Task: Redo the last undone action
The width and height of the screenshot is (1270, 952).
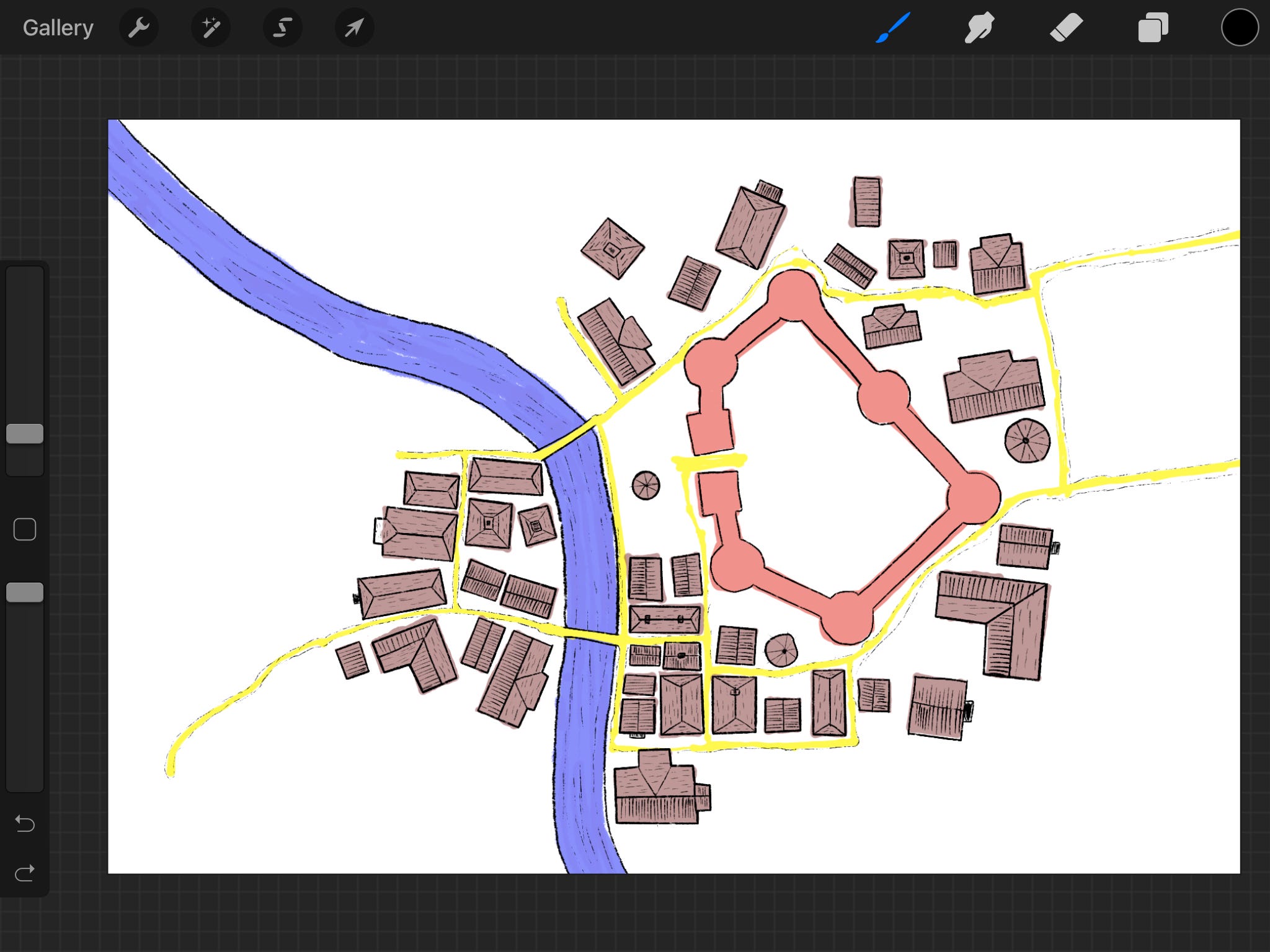Action: (x=25, y=873)
